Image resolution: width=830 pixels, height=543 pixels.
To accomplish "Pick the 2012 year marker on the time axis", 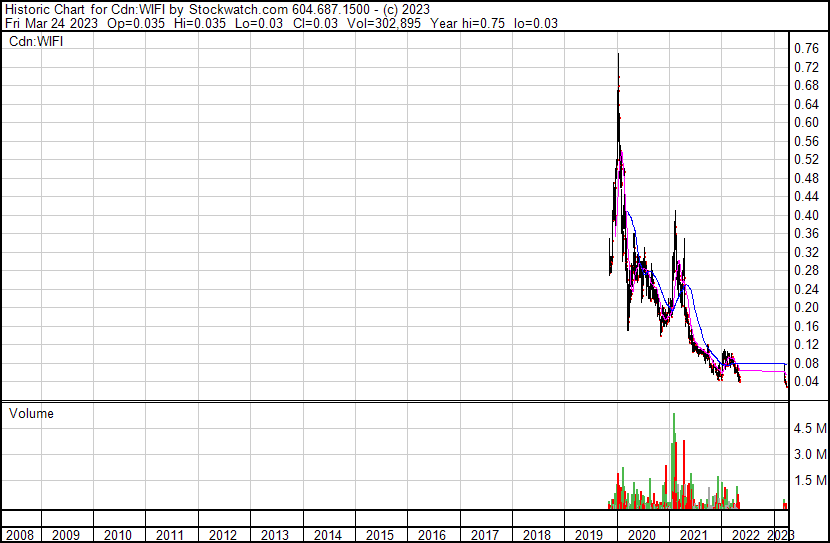I will pyautogui.click(x=223, y=535).
